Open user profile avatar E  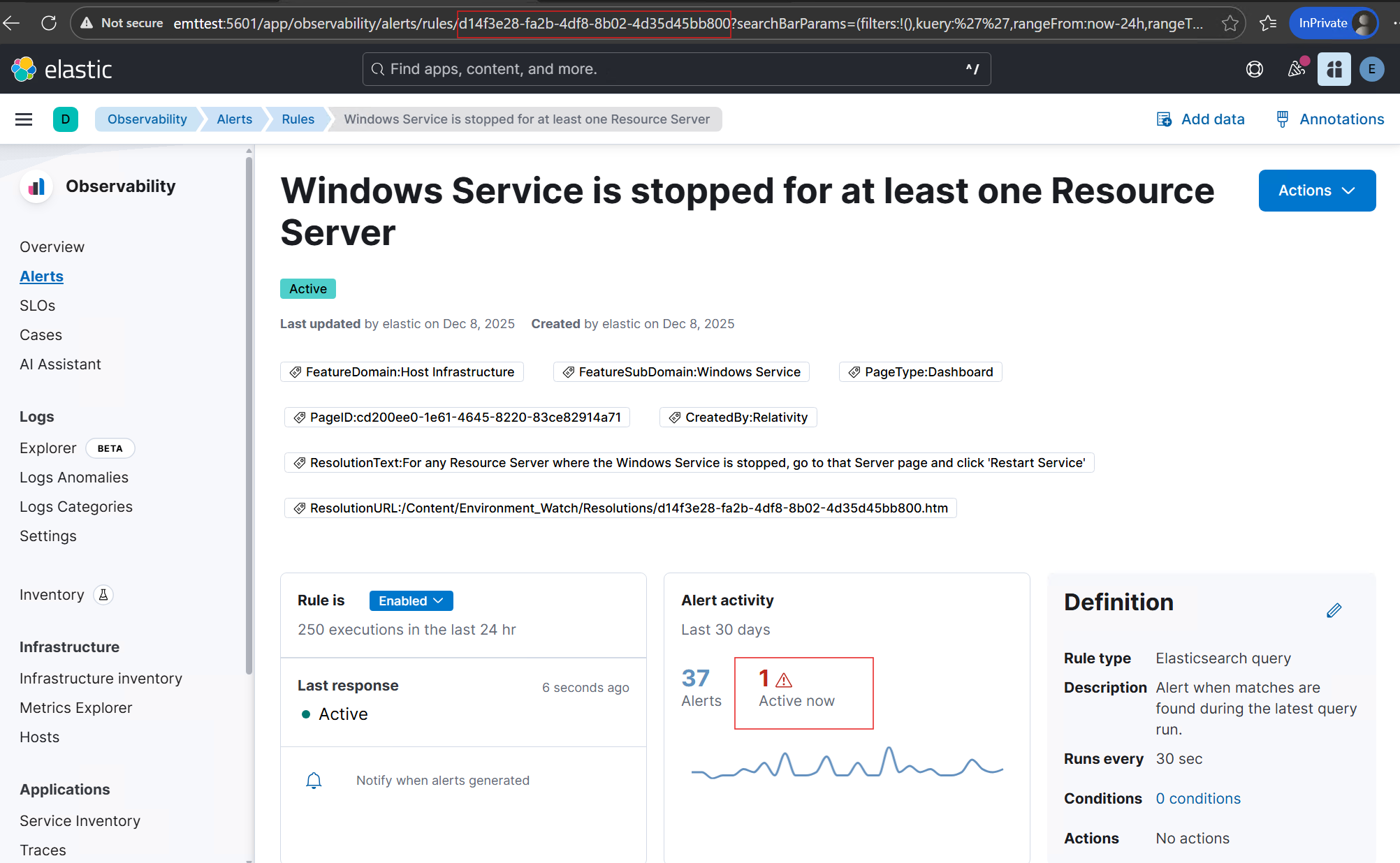coord(1371,69)
